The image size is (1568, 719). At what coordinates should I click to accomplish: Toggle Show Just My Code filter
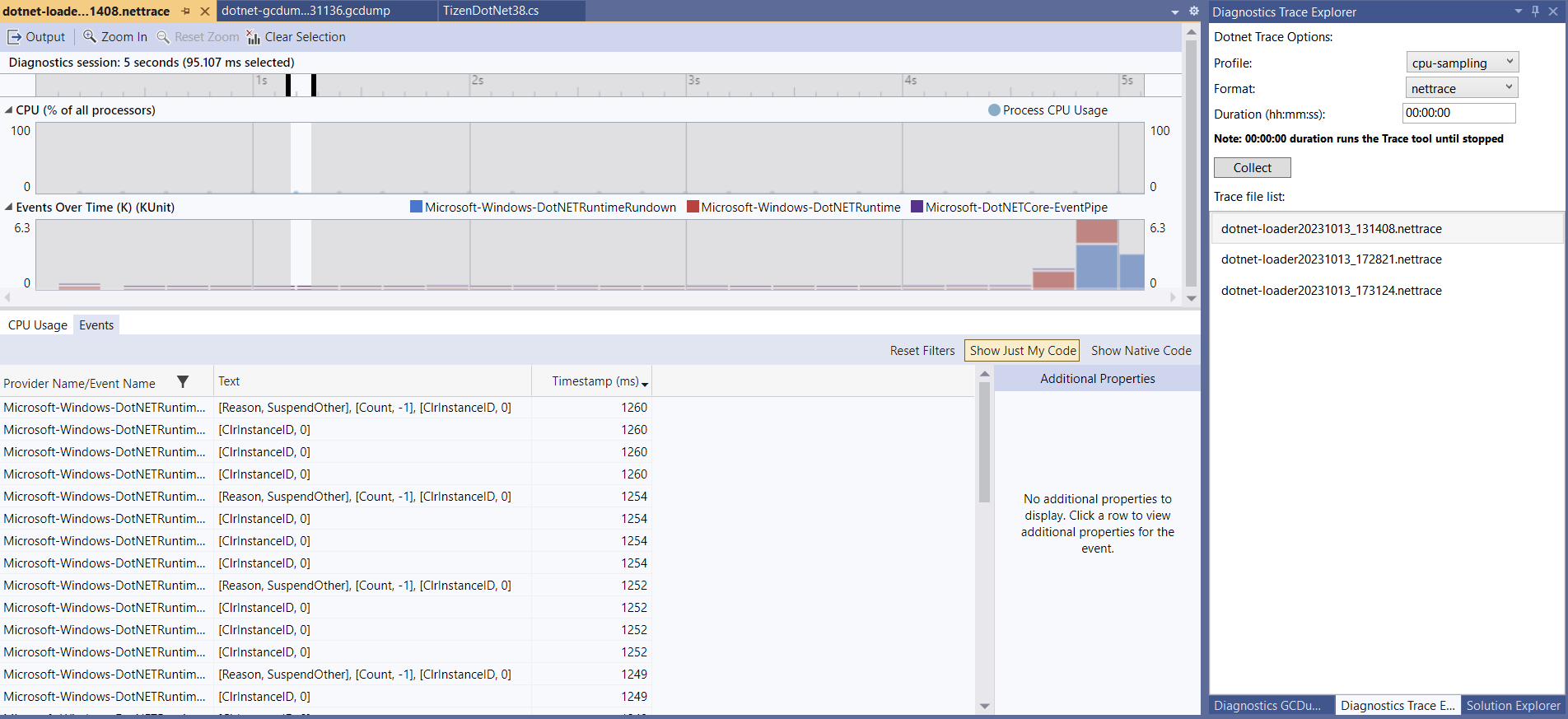coord(1022,351)
